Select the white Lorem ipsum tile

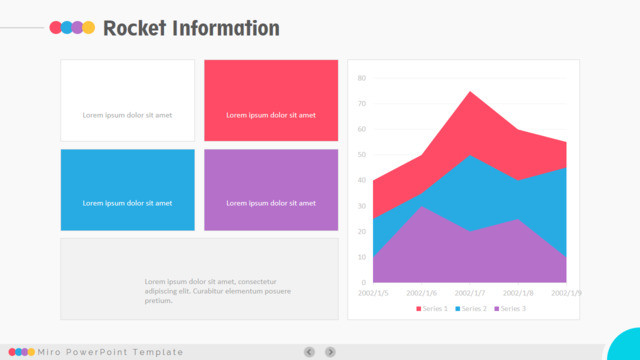(x=128, y=100)
